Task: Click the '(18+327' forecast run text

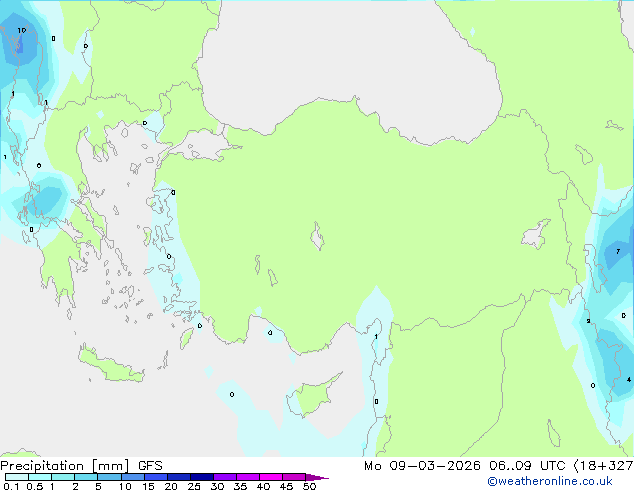Action: tap(603, 466)
